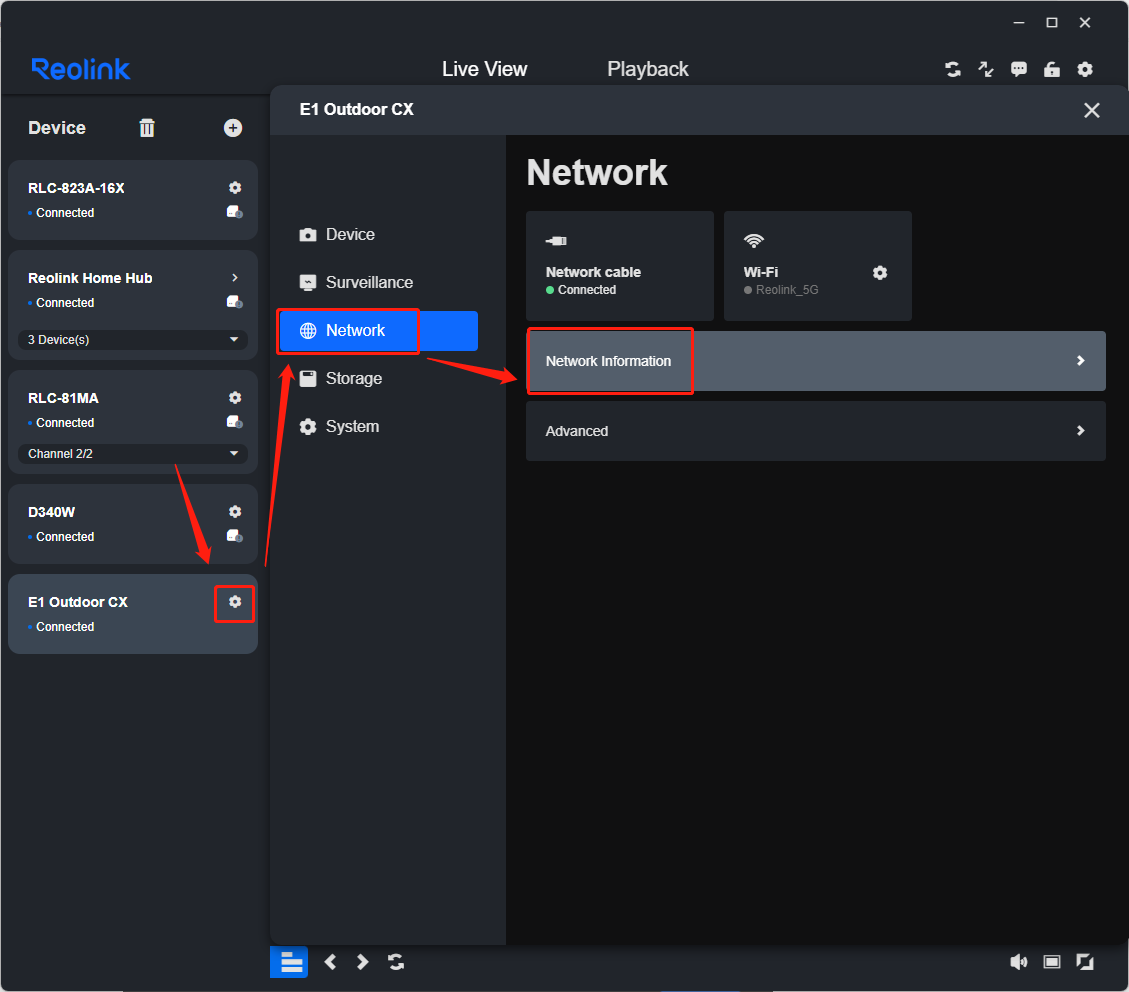
Task: Click the refresh icon in top toolbar
Action: [x=953, y=69]
